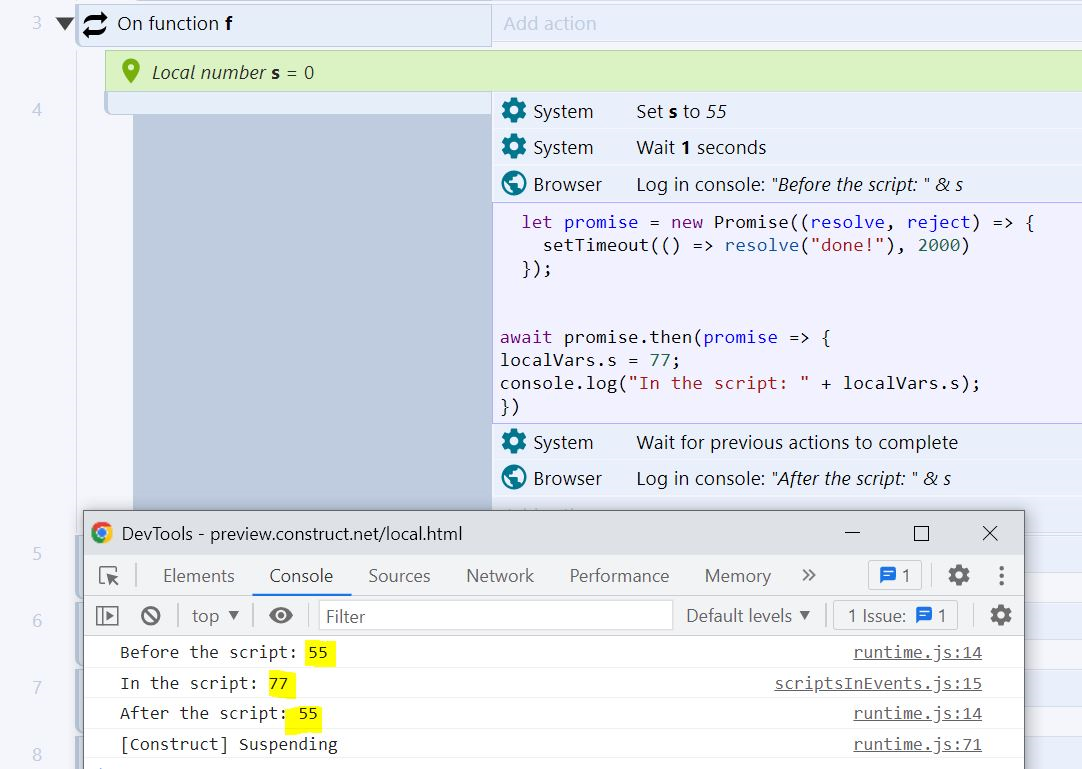Select the On function f condition text
The image size is (1082, 769).
coord(175,23)
